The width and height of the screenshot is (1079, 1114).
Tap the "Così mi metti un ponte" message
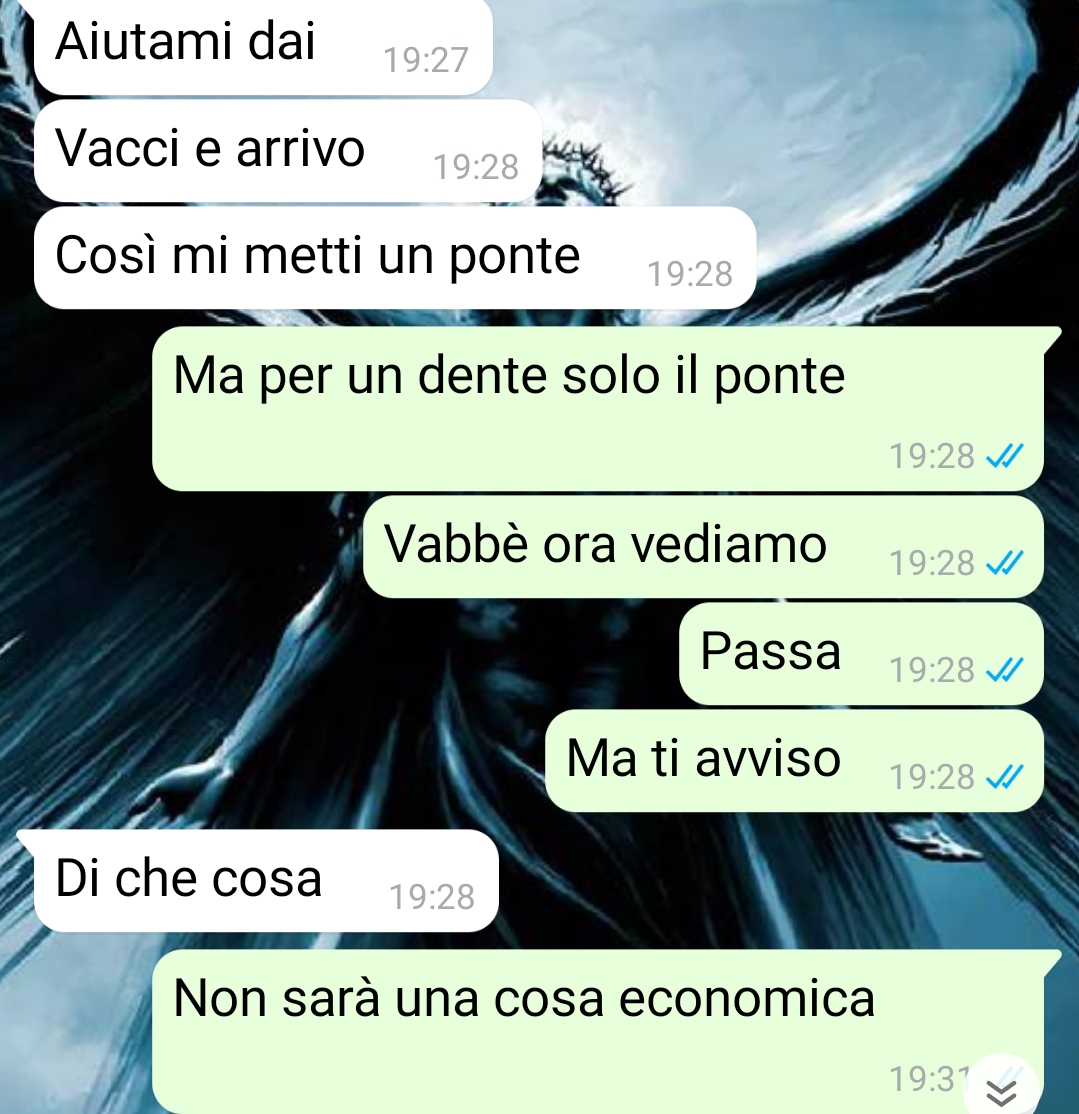pos(395,258)
